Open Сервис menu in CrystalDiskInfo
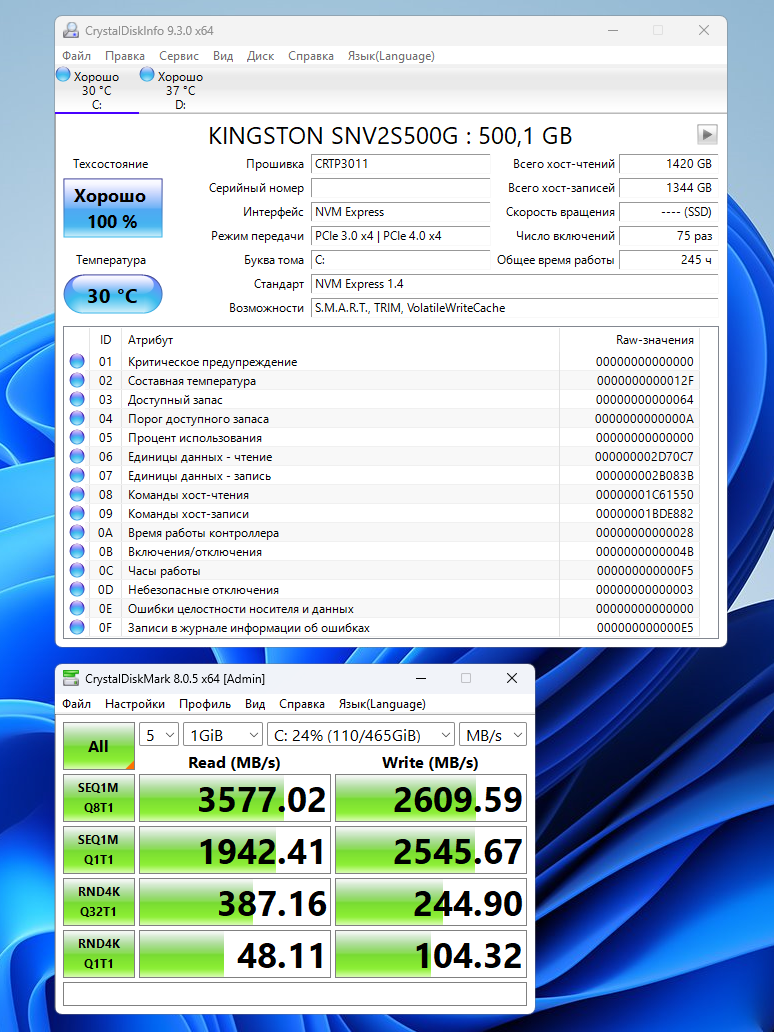Screen dimensions: 774x1032 tap(178, 56)
